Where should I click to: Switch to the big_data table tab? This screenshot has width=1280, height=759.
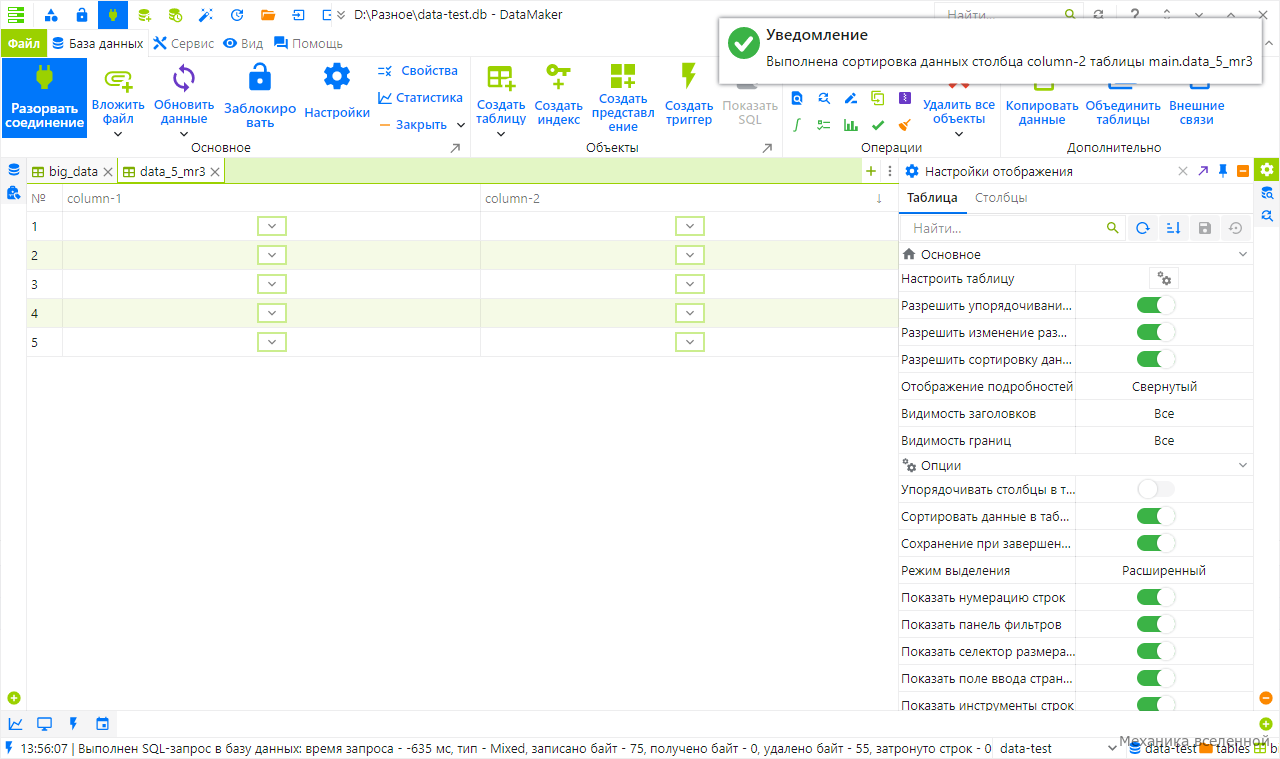73,171
